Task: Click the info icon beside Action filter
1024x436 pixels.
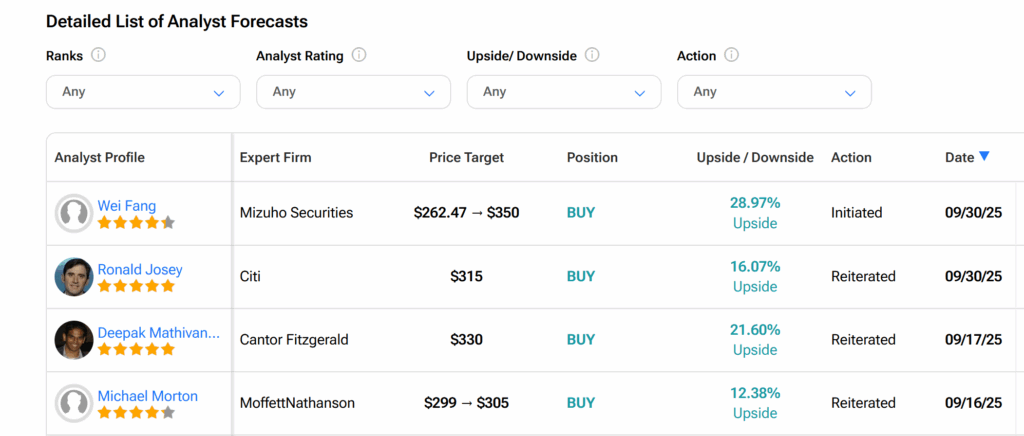Action: click(731, 55)
